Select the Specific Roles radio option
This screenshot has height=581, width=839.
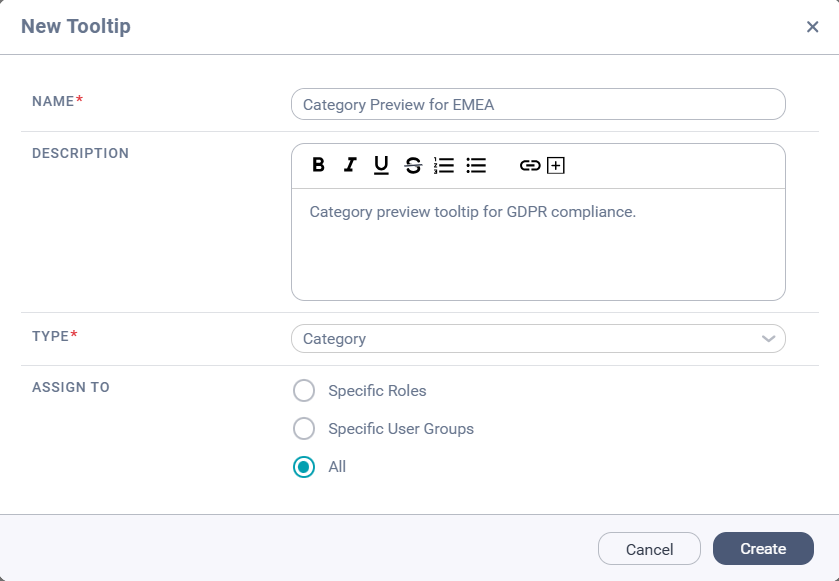coord(304,391)
